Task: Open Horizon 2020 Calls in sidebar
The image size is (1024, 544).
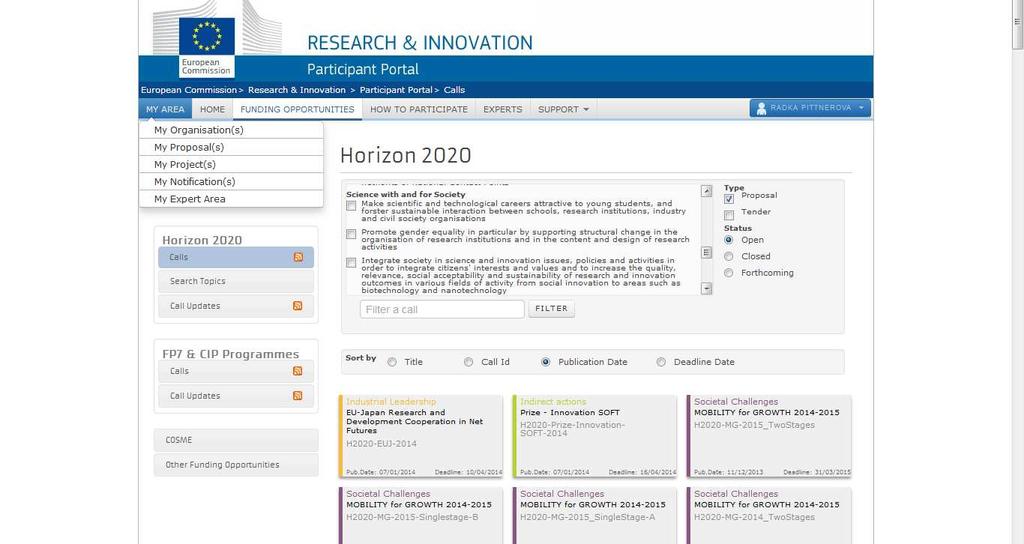Action: [236, 257]
